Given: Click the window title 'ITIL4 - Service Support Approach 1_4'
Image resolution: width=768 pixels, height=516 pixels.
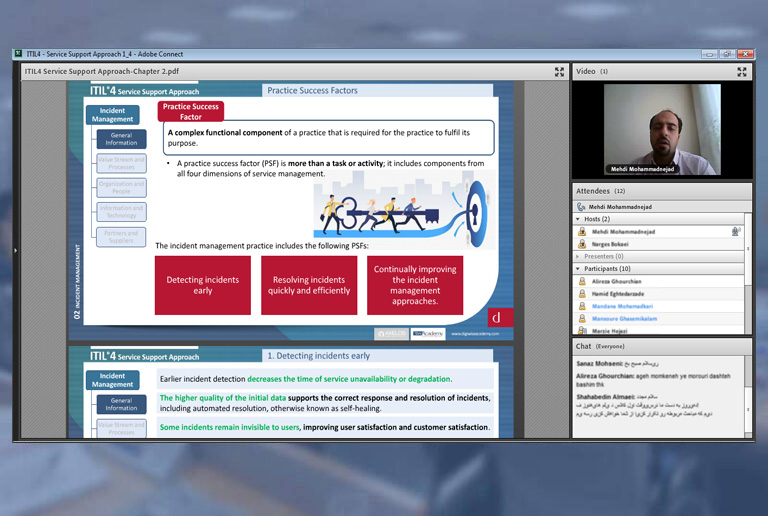Looking at the screenshot, I should (79, 54).
